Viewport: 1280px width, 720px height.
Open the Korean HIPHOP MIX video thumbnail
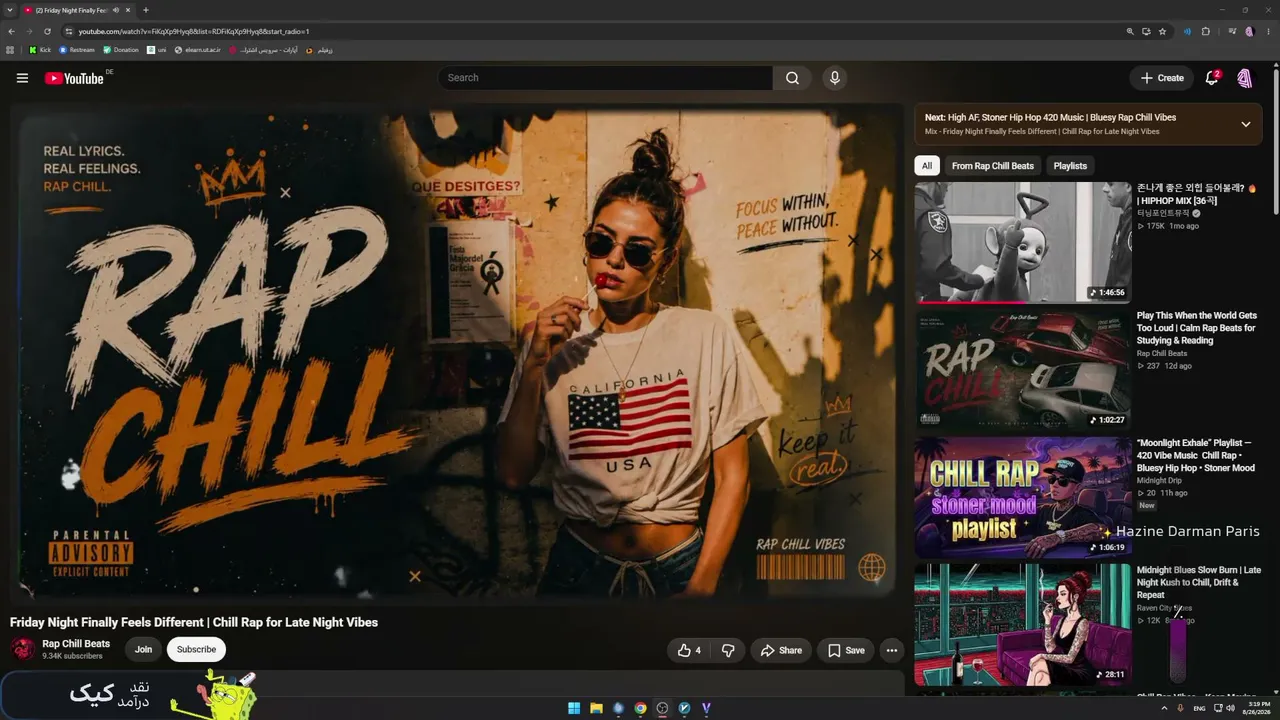[x=1023, y=242]
